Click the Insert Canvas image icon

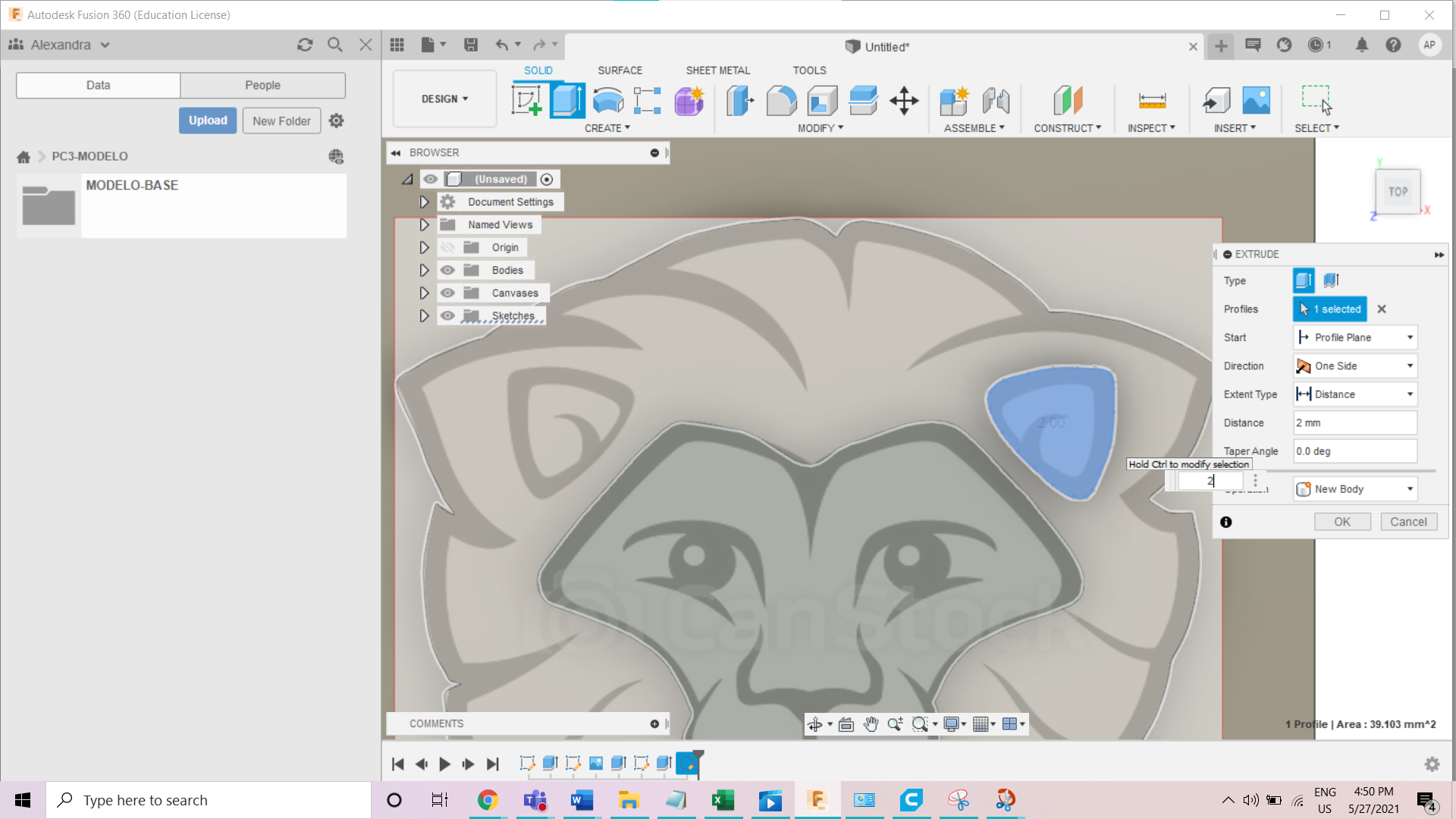tap(1256, 100)
